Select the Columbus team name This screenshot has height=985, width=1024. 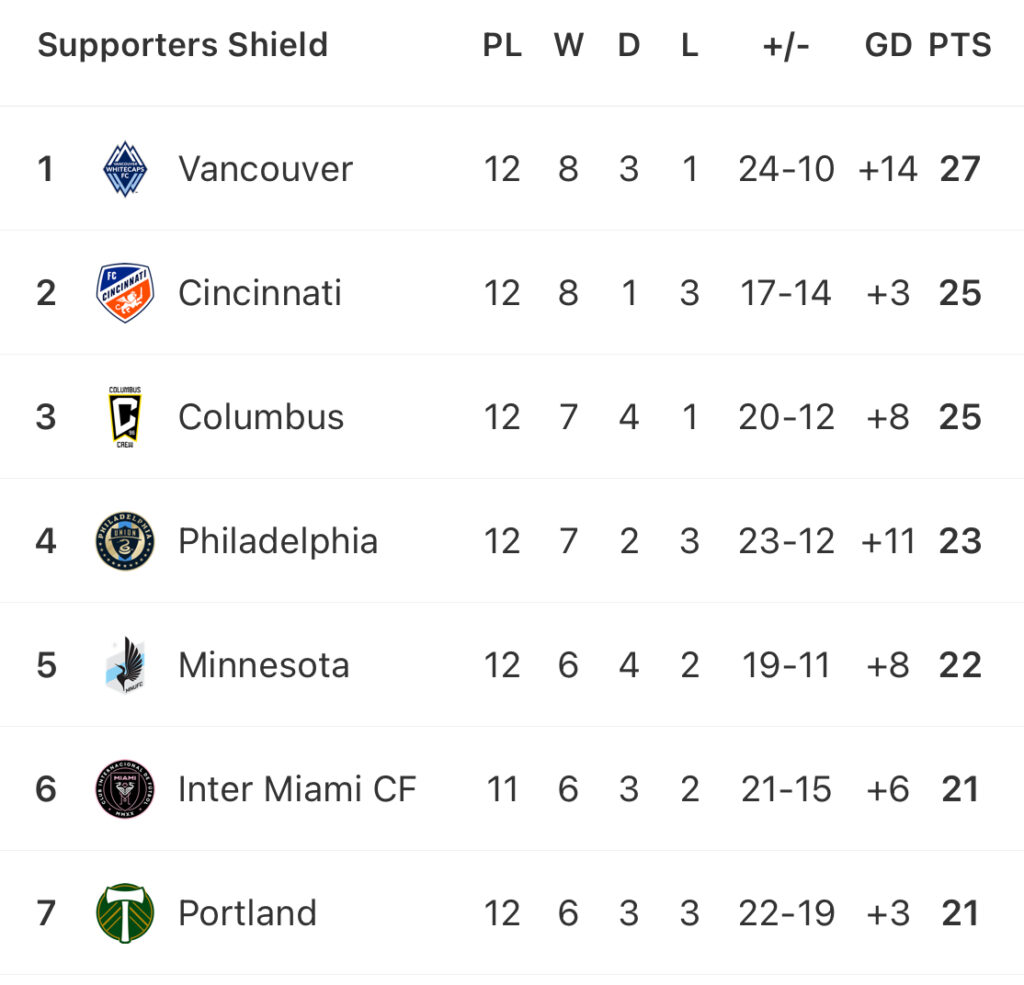point(261,417)
